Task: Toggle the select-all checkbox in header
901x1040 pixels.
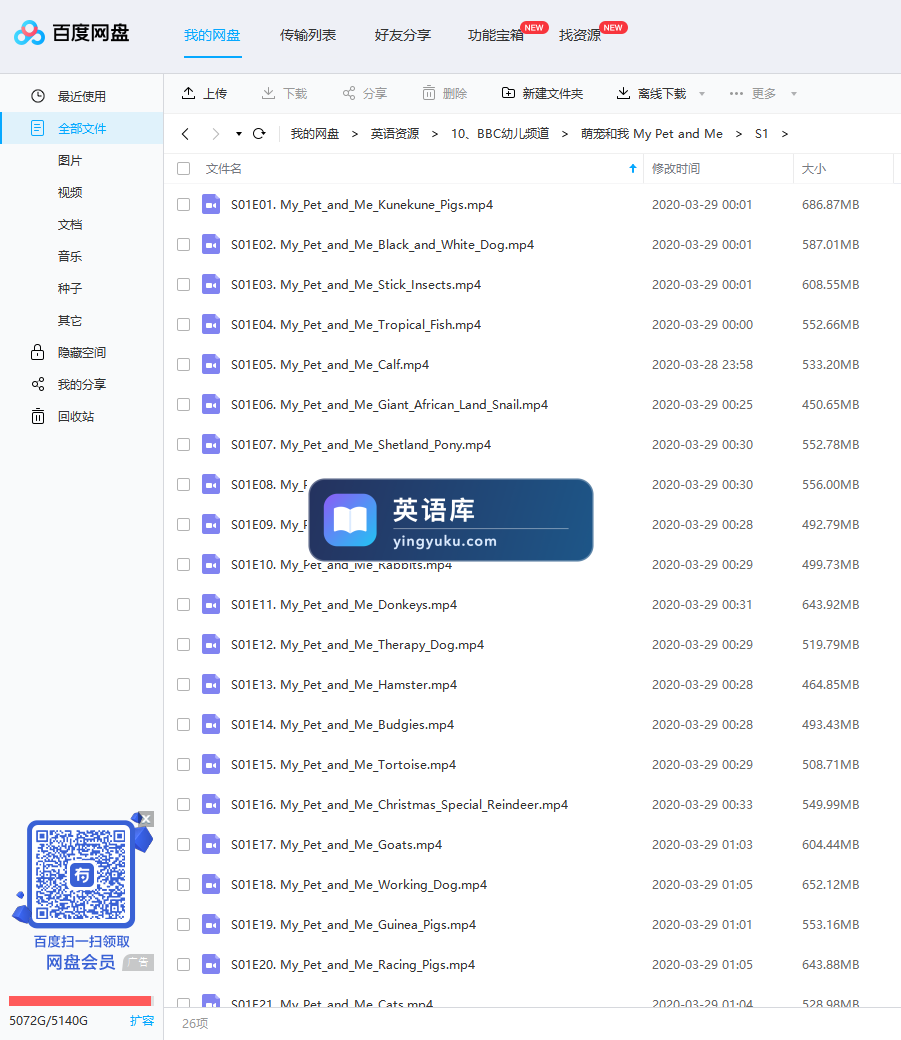Action: pos(184,168)
